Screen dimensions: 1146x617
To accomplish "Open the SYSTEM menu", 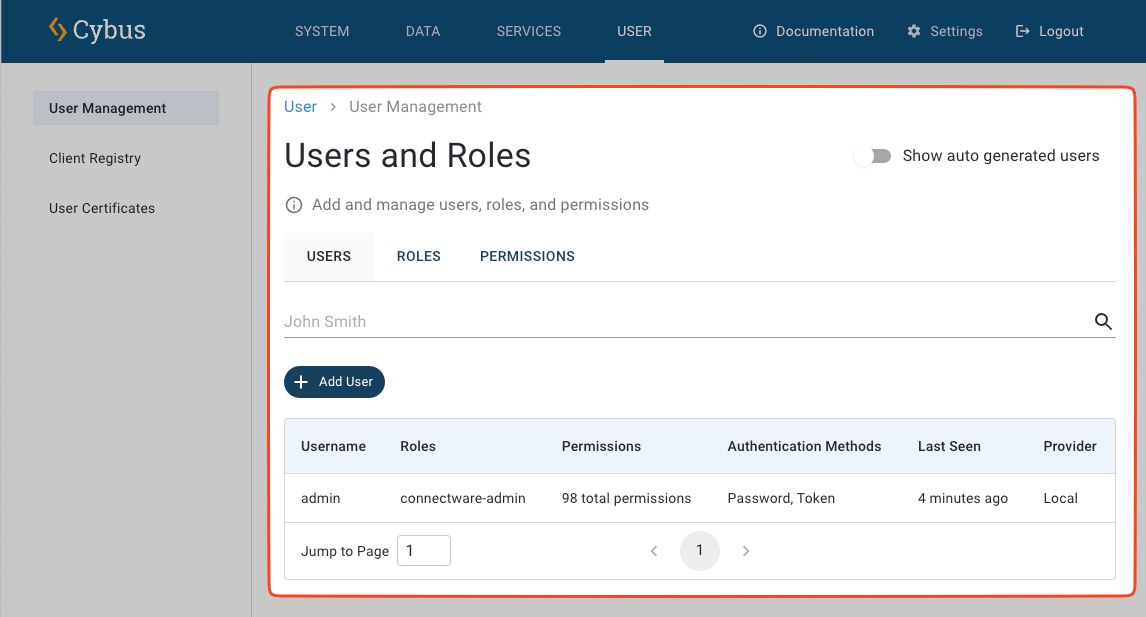I will tap(322, 31).
